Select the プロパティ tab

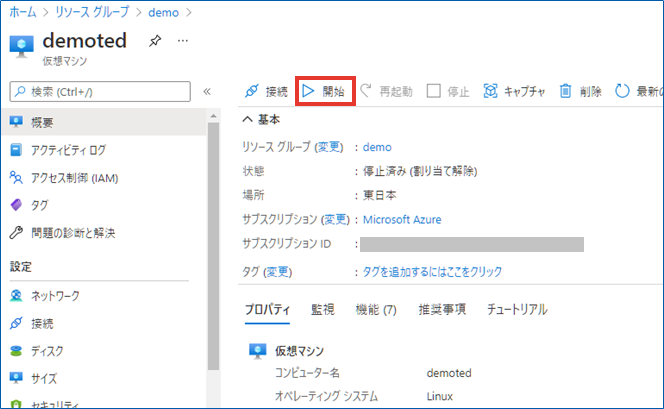click(267, 310)
